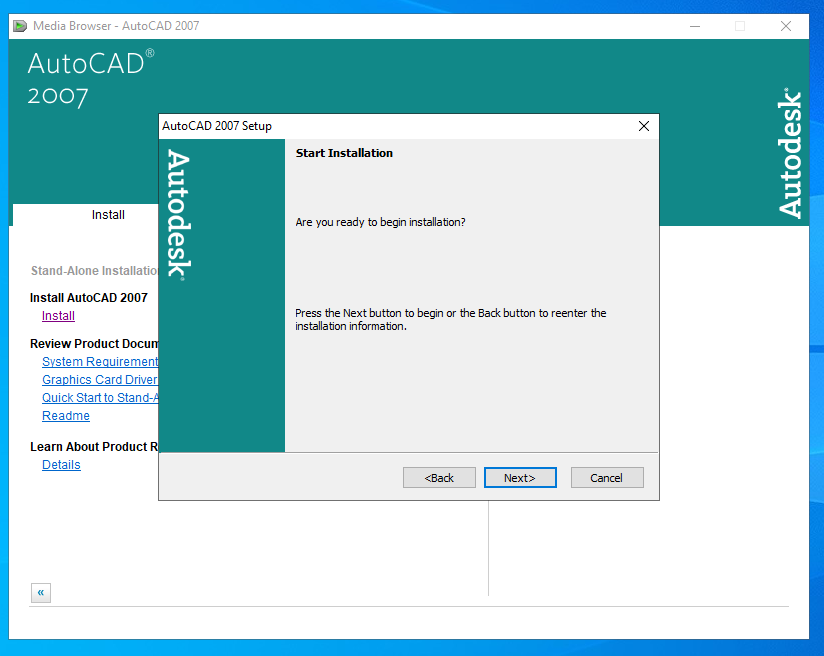Open the Install link under Install AutoCAD 2007
Viewport: 824px width, 656px height.
click(58, 316)
